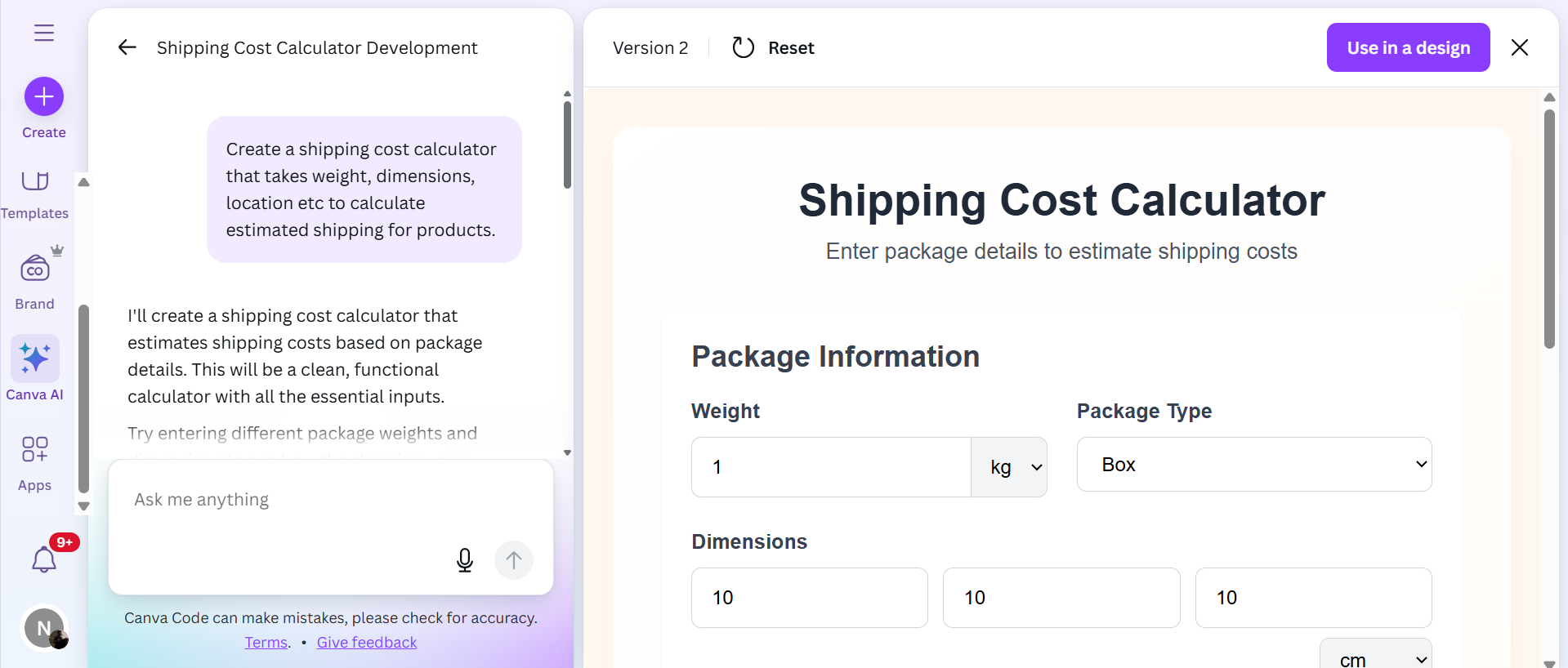Open the Version 2 selector
Viewport: 1568px width, 668px height.
click(650, 48)
